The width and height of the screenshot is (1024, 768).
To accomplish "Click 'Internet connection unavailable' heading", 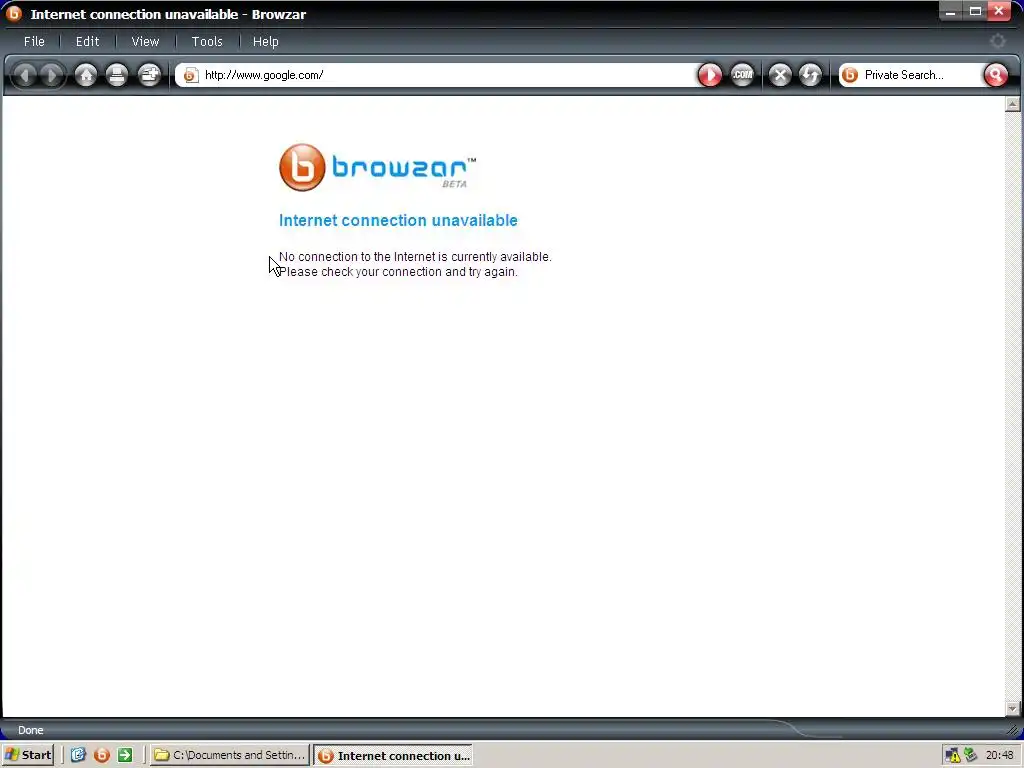I will (398, 221).
